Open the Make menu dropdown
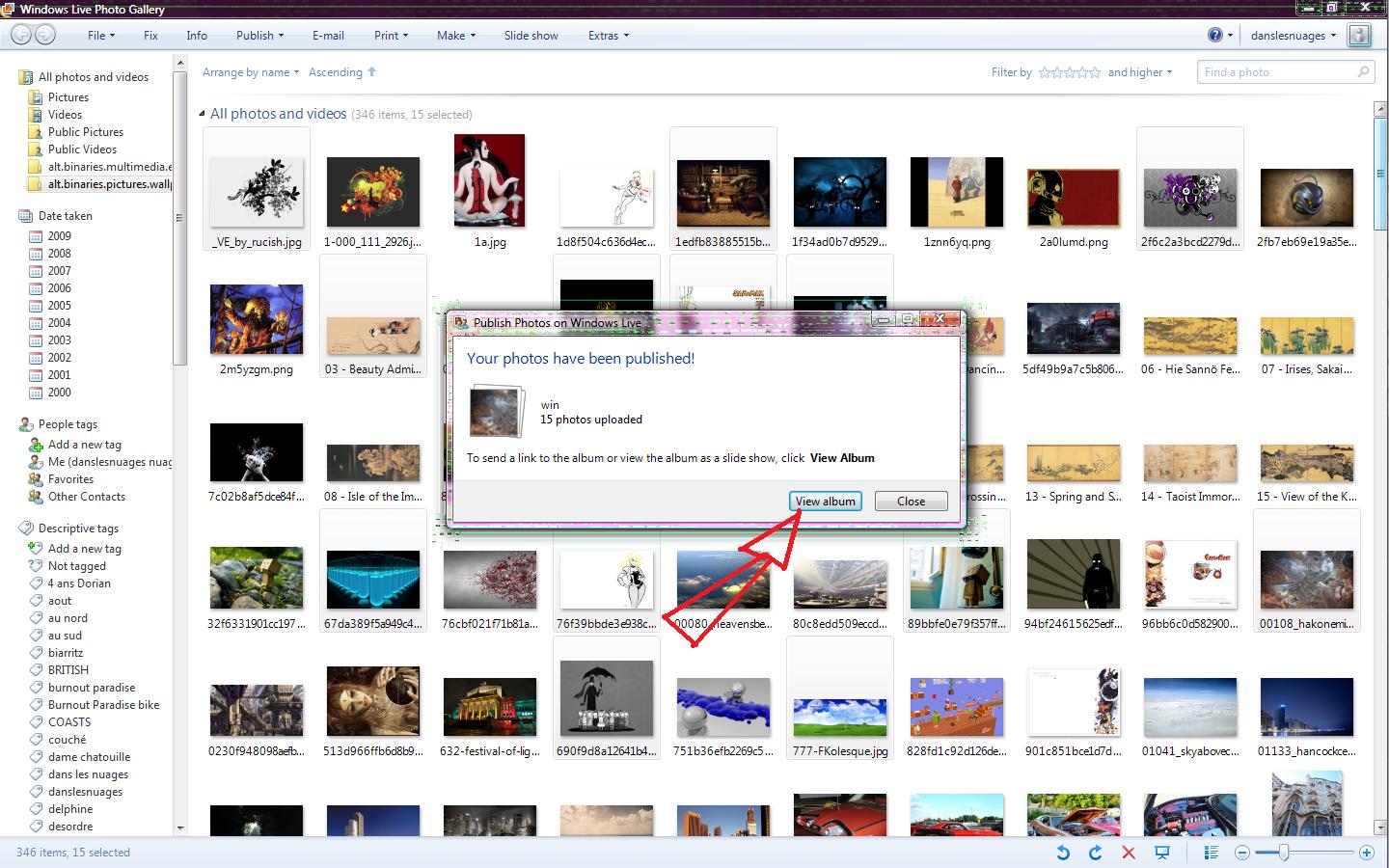The width and height of the screenshot is (1389, 868). coord(455,36)
